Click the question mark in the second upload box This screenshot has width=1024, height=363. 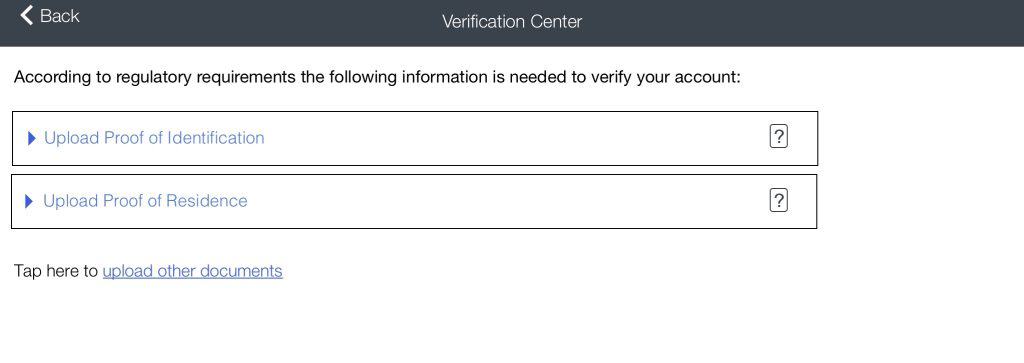click(x=778, y=200)
